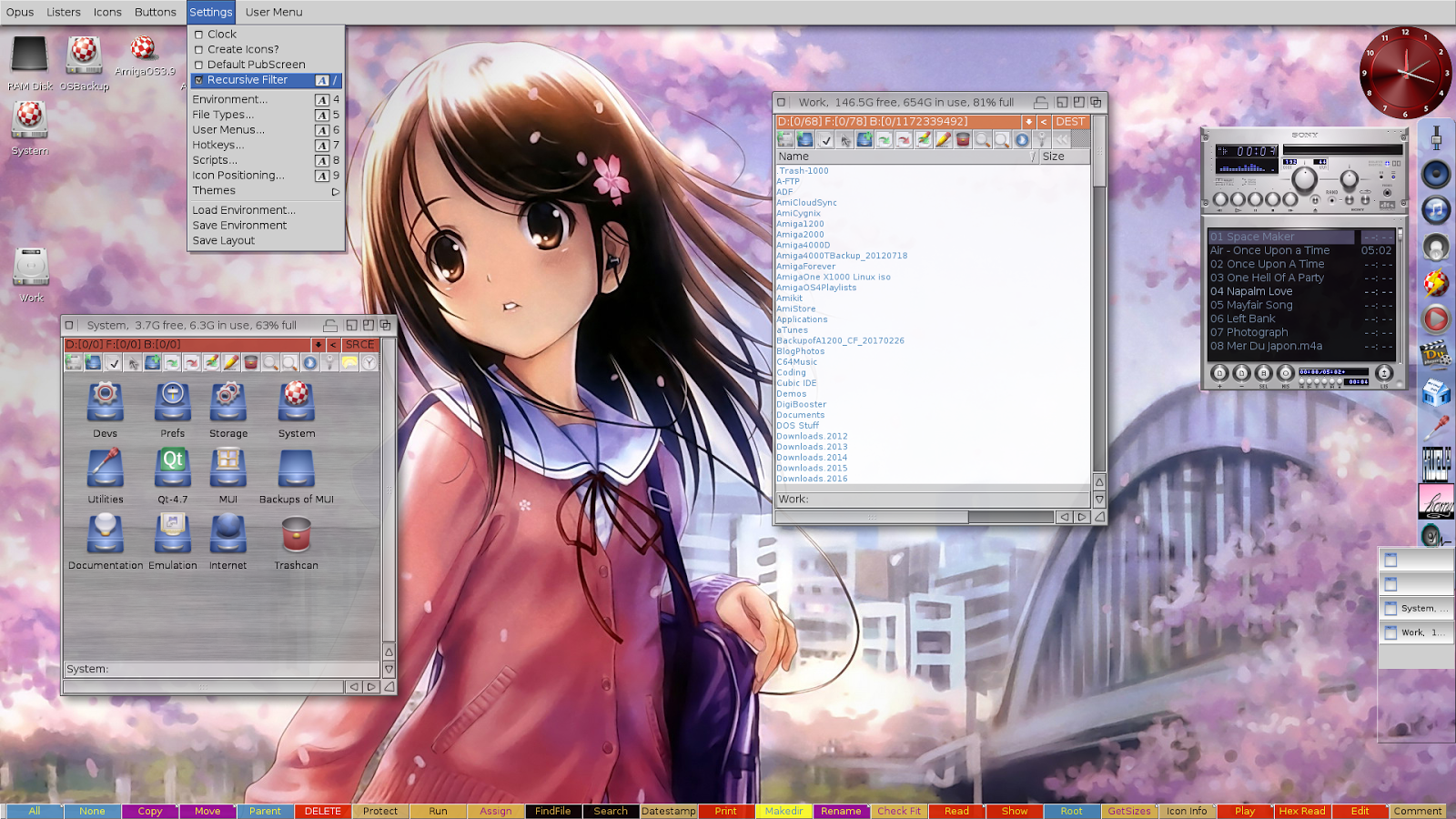Open the Buttons menu
This screenshot has height=819, width=1456.
(x=156, y=12)
